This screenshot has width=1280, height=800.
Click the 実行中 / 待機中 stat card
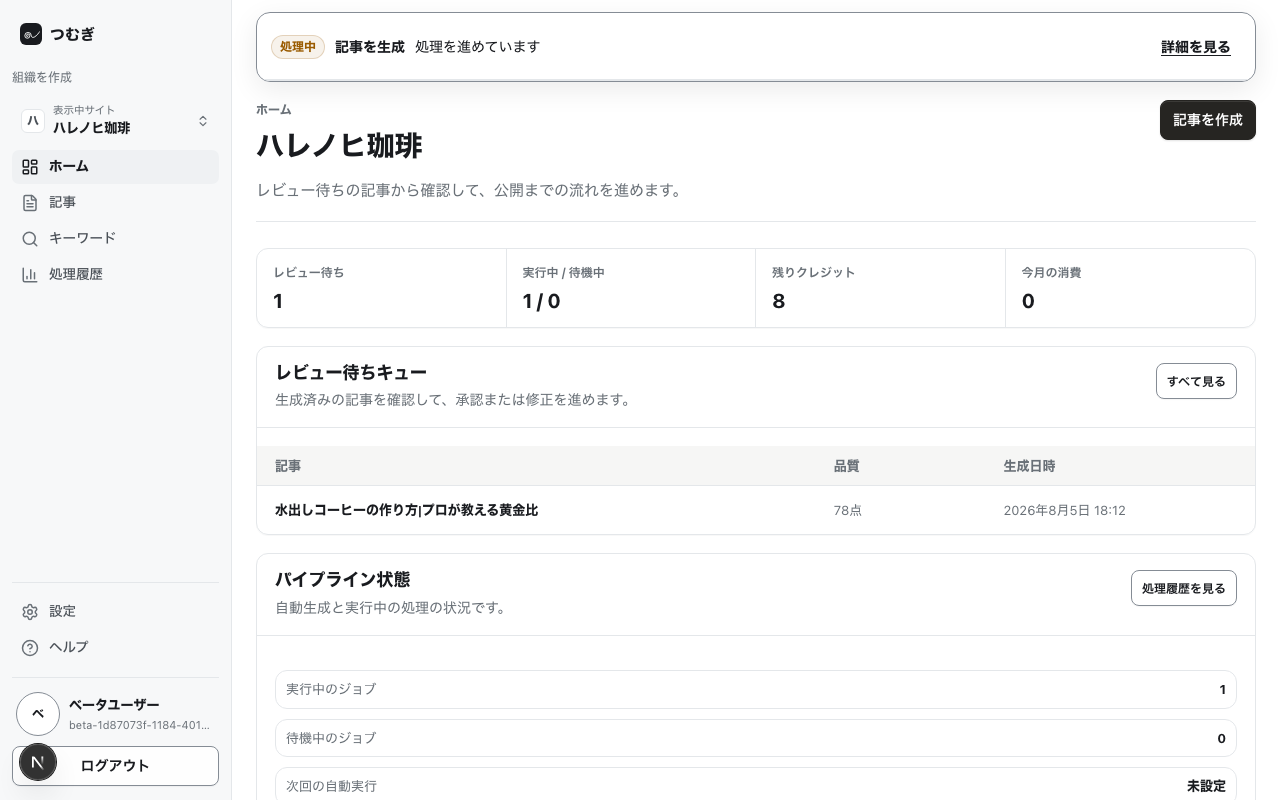631,288
